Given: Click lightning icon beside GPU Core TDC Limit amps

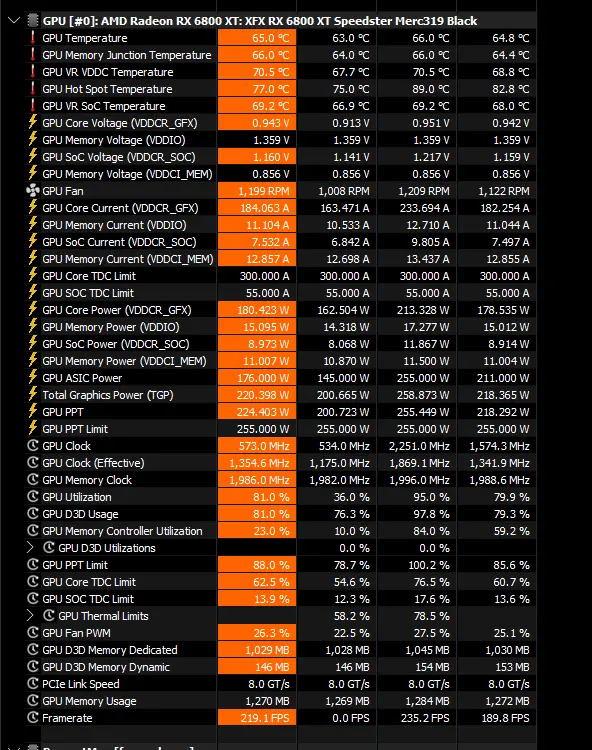Looking at the screenshot, I should [33, 276].
